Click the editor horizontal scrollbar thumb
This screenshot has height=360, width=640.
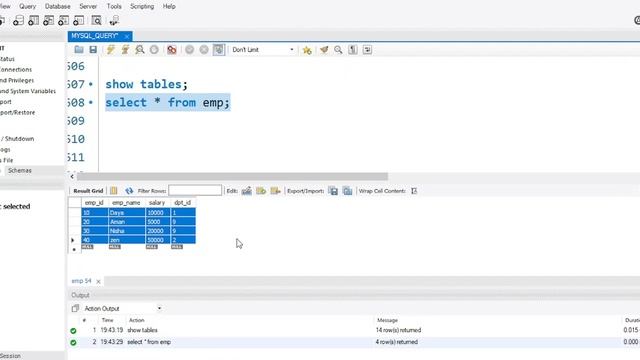(232, 176)
